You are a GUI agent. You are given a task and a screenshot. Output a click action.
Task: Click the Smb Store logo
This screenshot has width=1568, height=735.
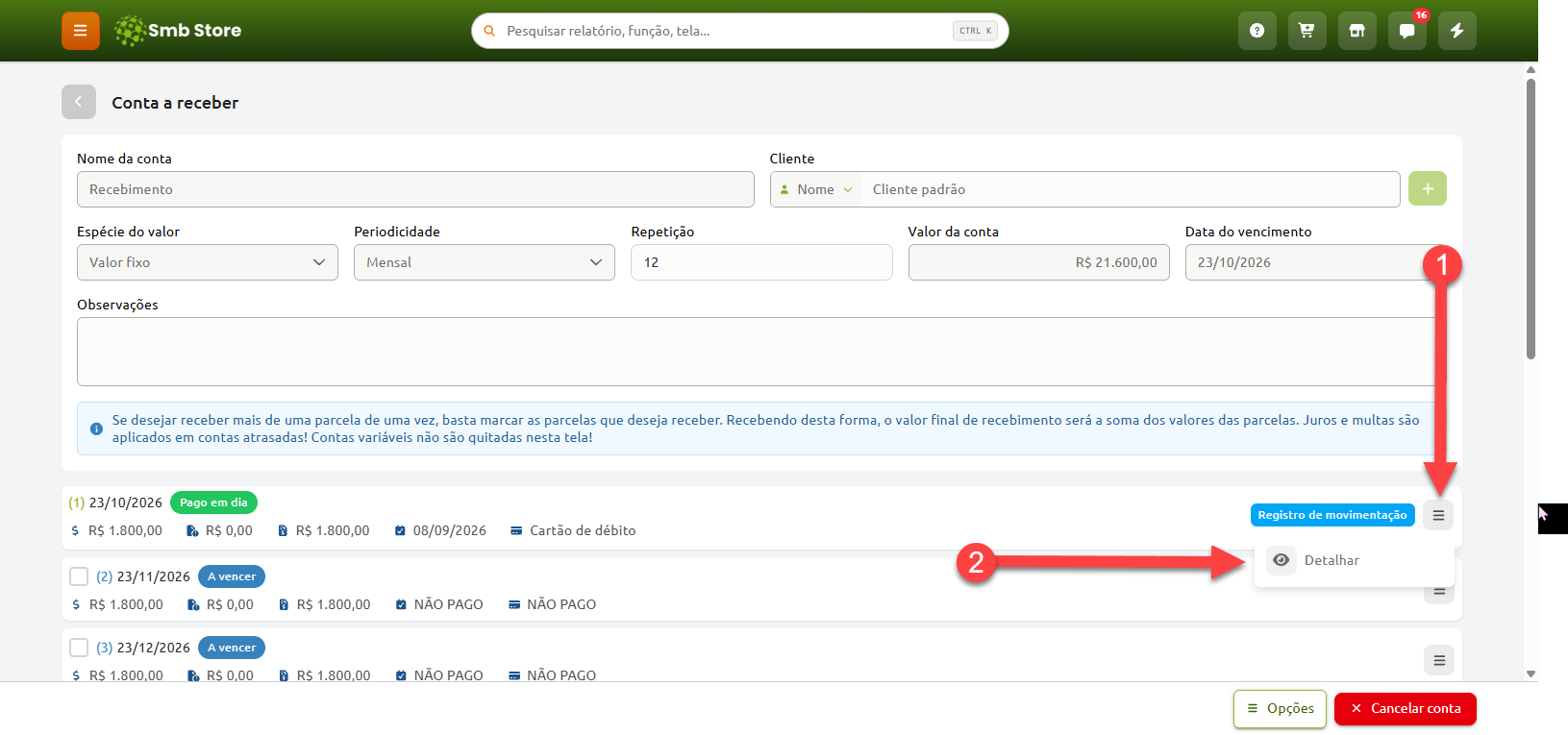coord(178,31)
